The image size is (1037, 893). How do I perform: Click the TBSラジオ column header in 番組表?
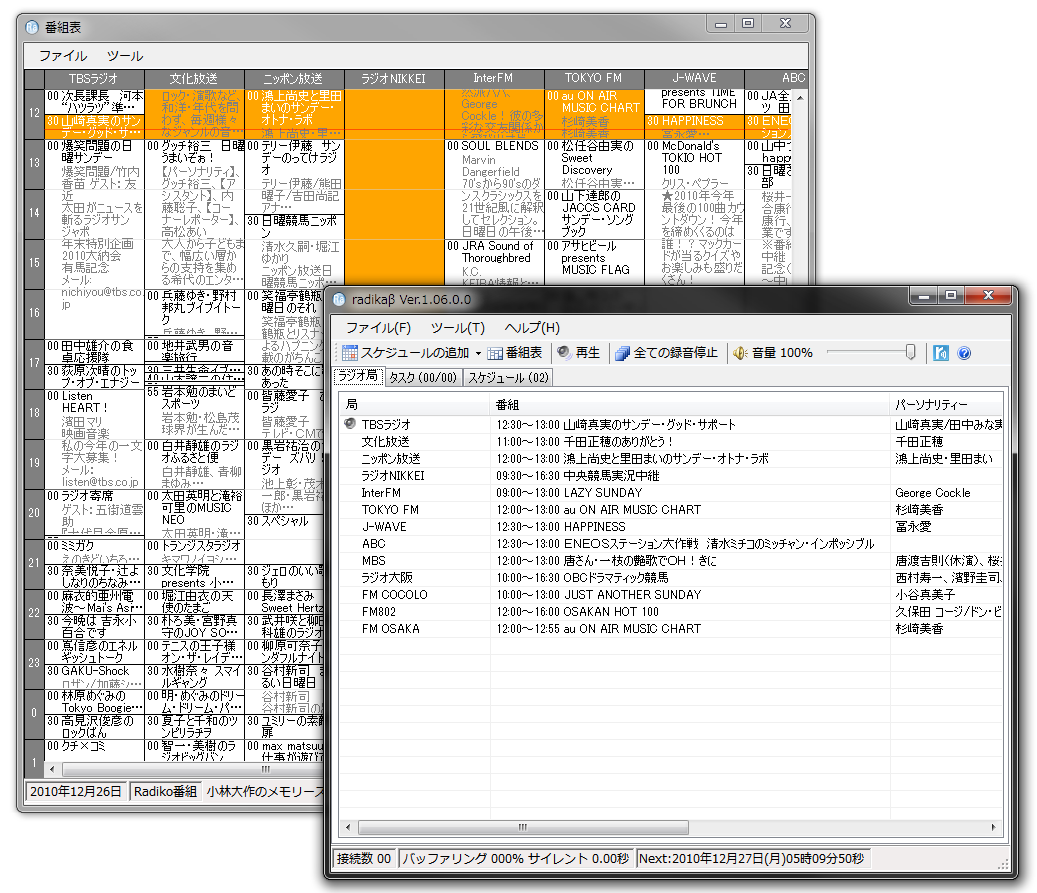coord(93,79)
